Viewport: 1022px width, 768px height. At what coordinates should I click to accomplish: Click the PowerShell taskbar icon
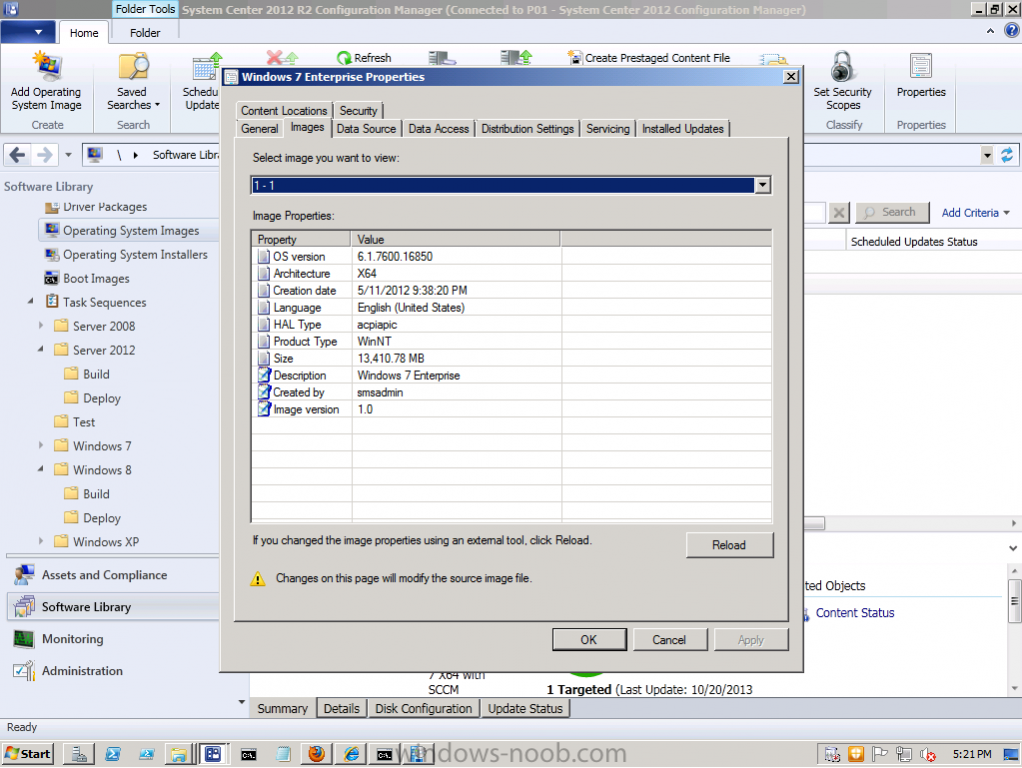pos(113,754)
